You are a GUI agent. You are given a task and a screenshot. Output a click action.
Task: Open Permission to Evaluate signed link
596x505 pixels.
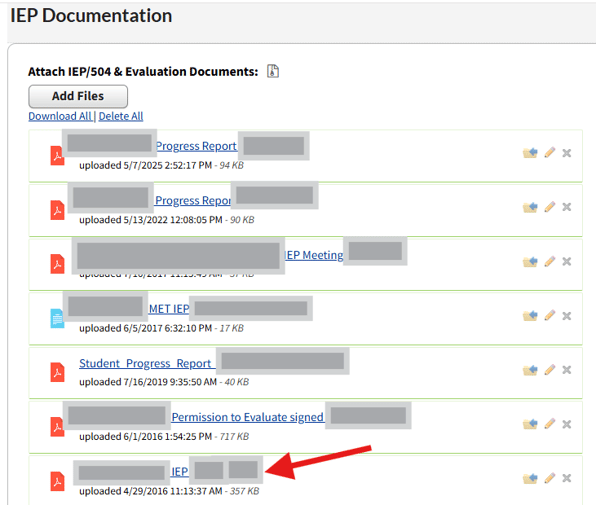[x=247, y=417]
